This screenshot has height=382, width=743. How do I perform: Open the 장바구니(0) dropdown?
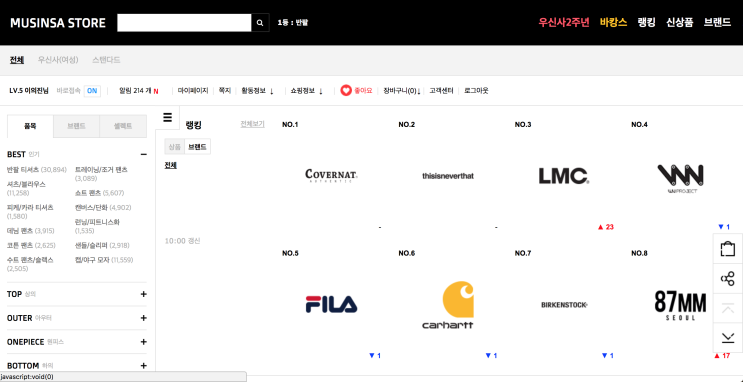[x=402, y=91]
